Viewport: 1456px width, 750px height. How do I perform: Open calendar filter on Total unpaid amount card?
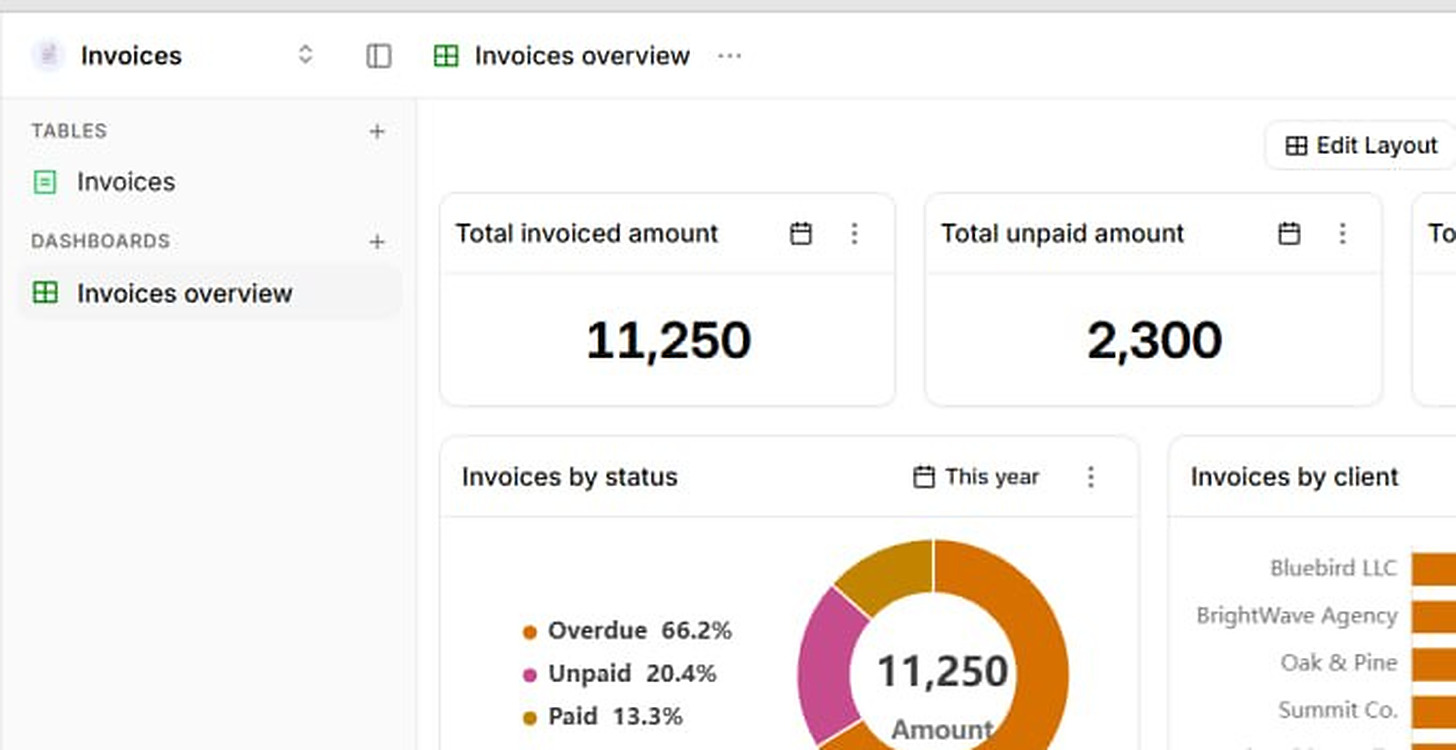pos(1290,234)
